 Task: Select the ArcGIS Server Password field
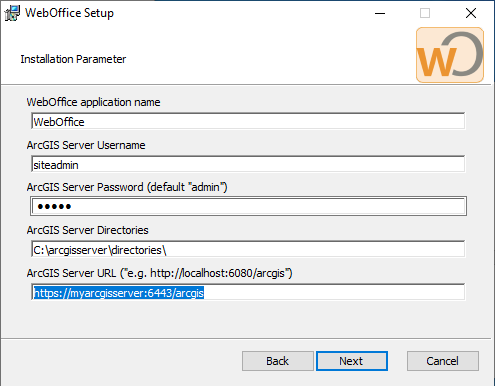click(248, 206)
